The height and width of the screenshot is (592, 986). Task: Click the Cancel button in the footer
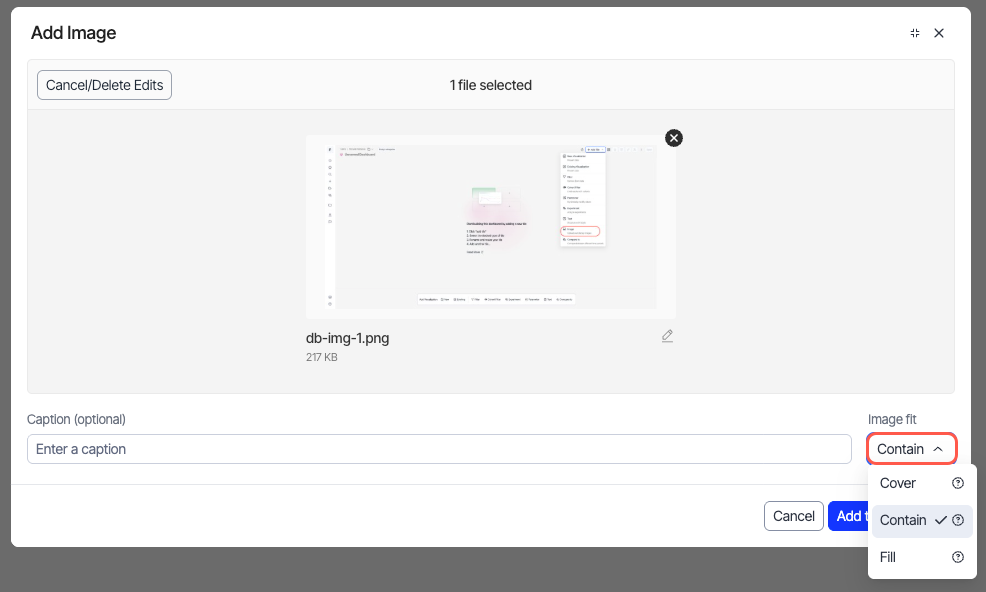[x=794, y=516]
